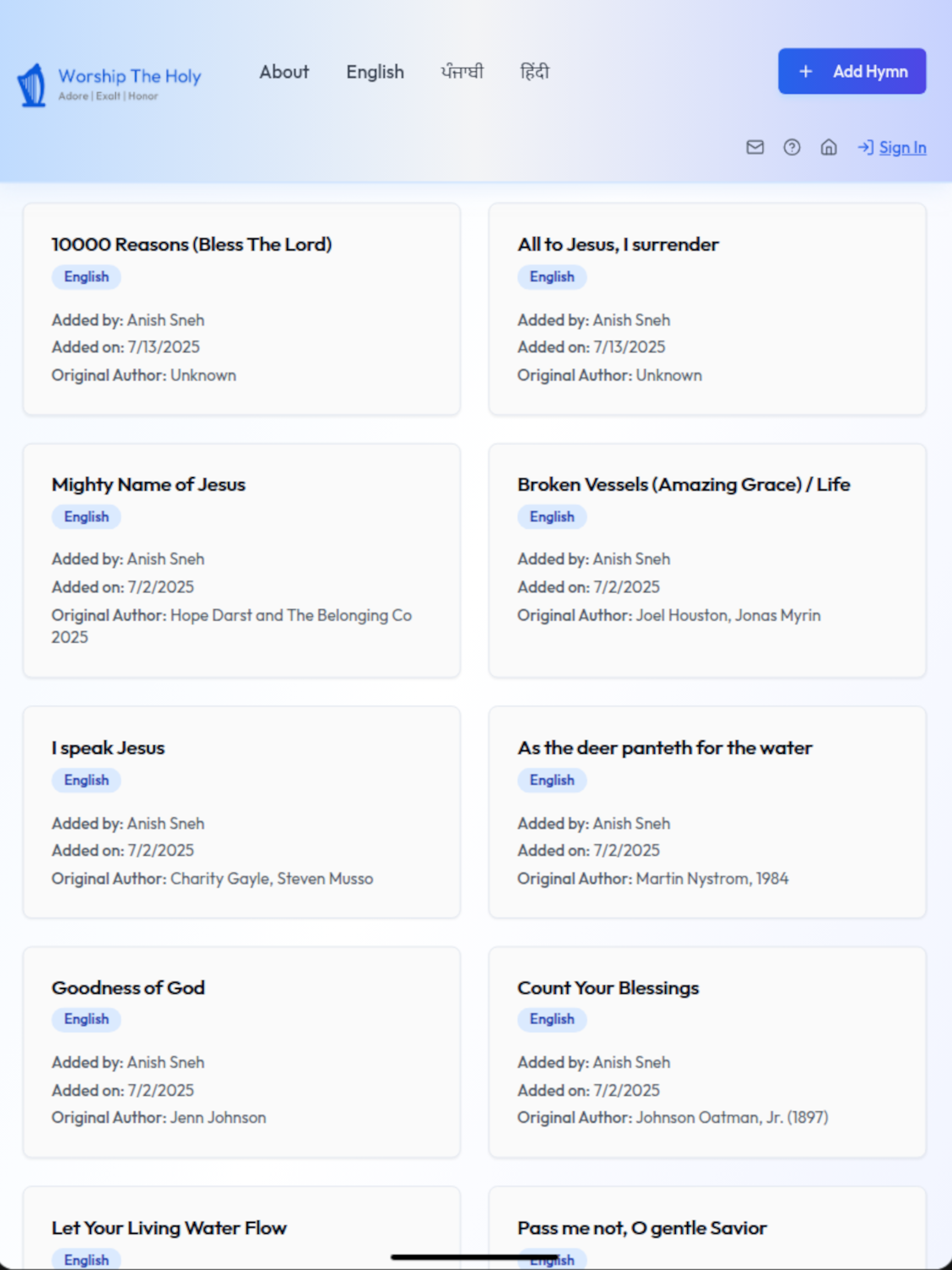Click 'Hope Darst and The Belonging Co' text
The width and height of the screenshot is (952, 1270).
tap(291, 616)
